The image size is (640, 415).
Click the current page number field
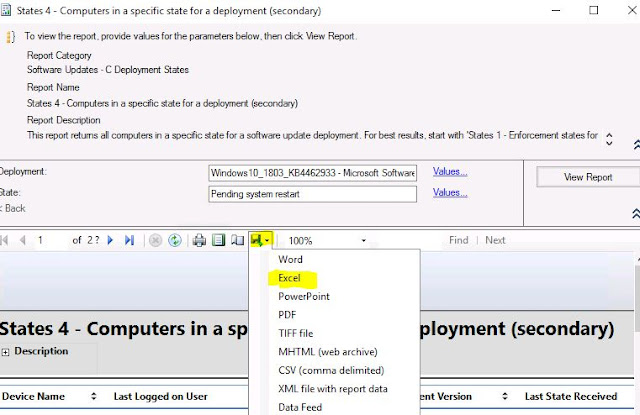(51, 240)
